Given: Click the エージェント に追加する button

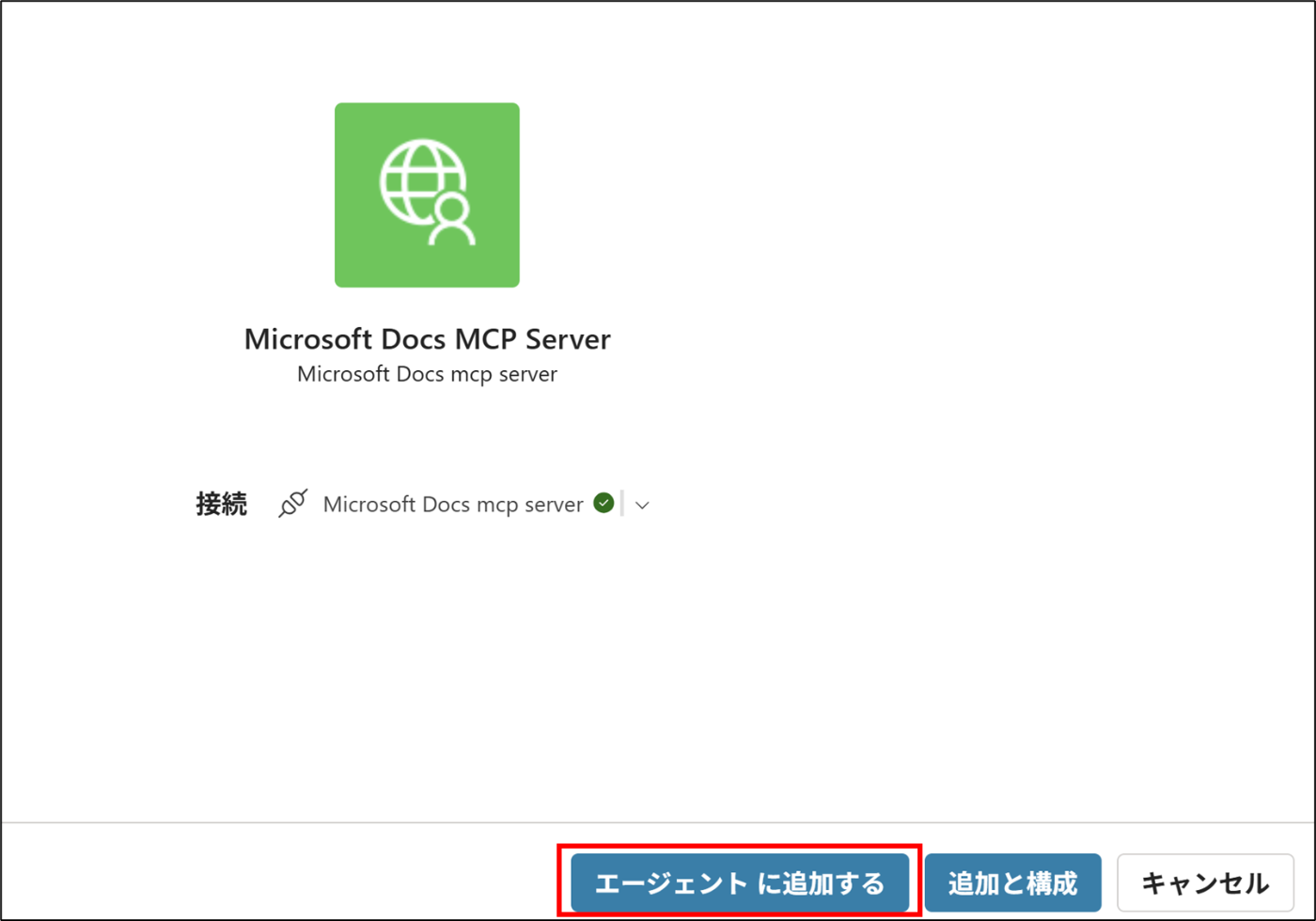Looking at the screenshot, I should point(740,882).
